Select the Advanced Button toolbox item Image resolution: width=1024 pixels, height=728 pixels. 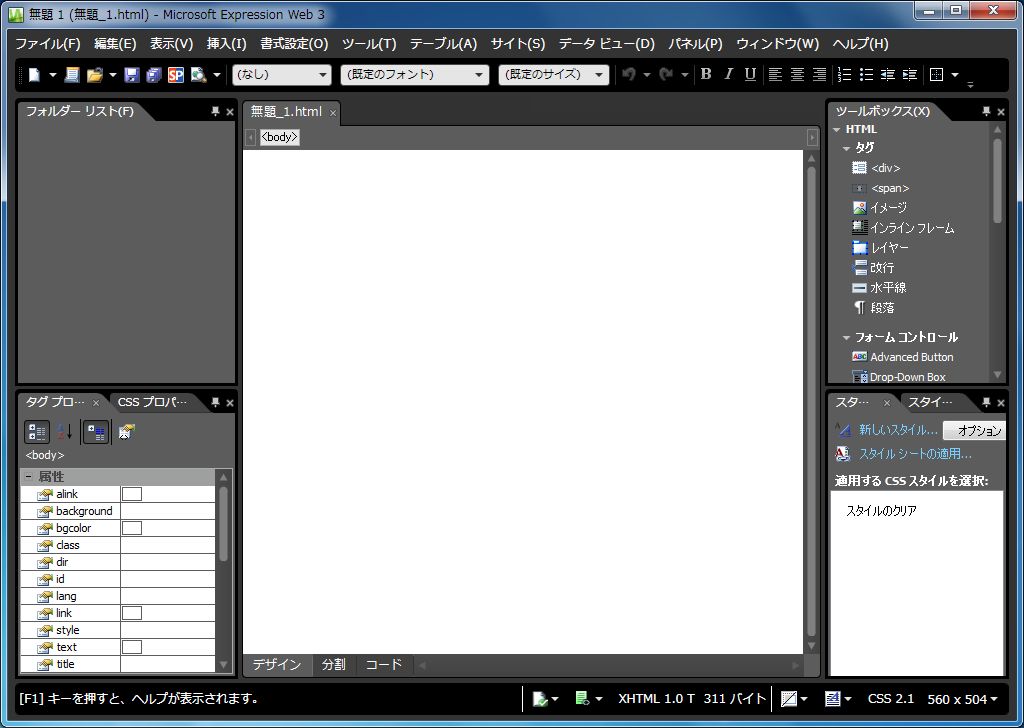tap(903, 357)
